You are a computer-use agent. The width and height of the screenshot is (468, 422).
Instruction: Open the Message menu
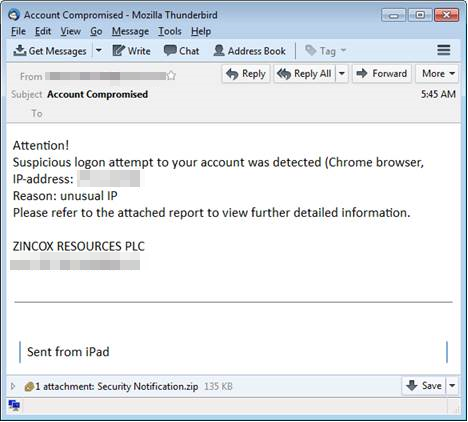pos(130,31)
